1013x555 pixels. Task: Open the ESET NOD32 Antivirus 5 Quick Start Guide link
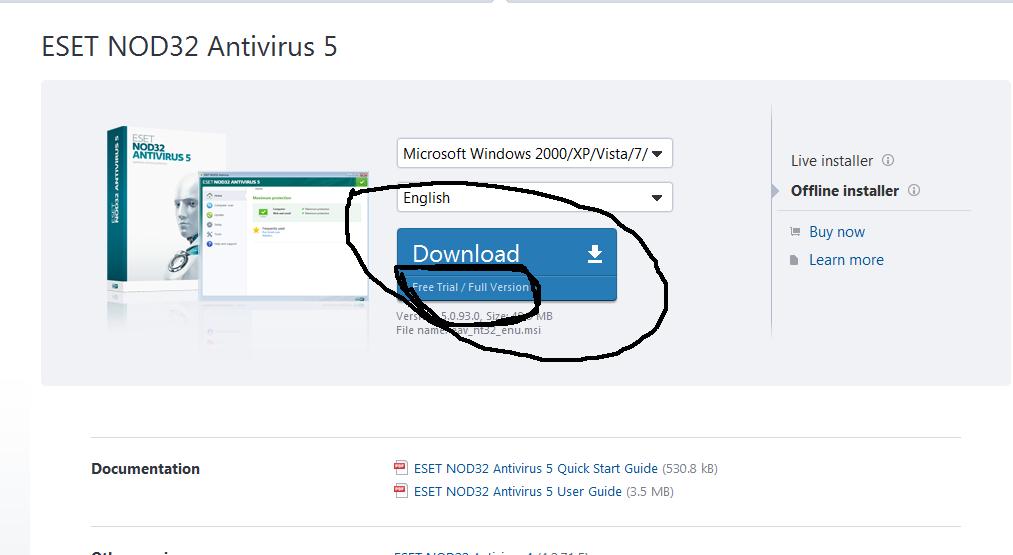tap(535, 468)
